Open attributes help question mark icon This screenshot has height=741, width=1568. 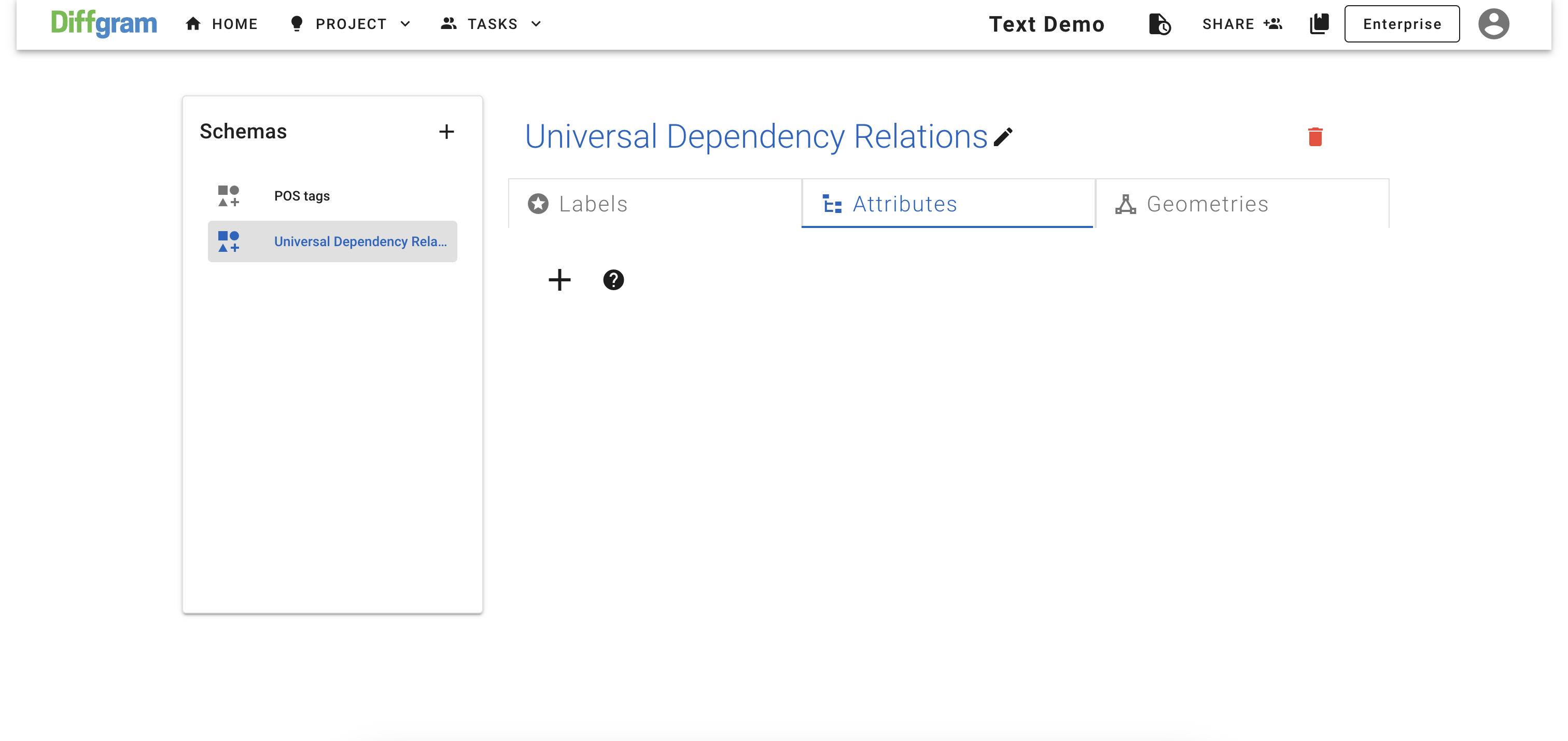tap(613, 280)
